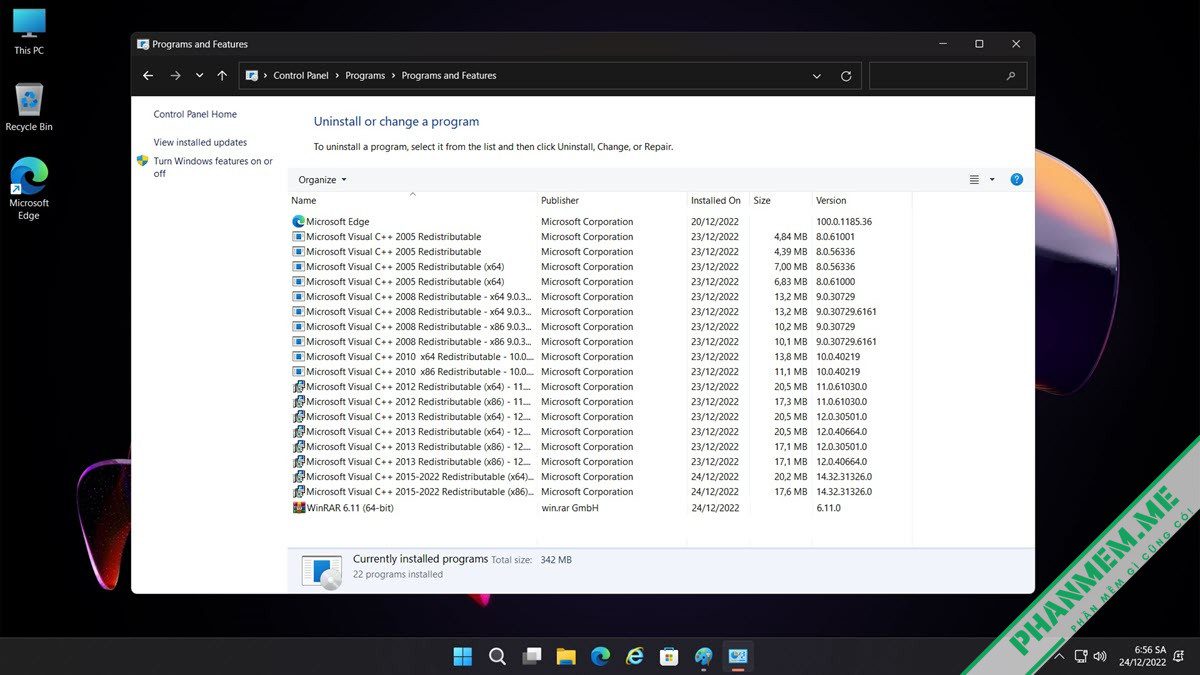Go up one level with Up arrow
The image size is (1200, 675).
coord(222,76)
